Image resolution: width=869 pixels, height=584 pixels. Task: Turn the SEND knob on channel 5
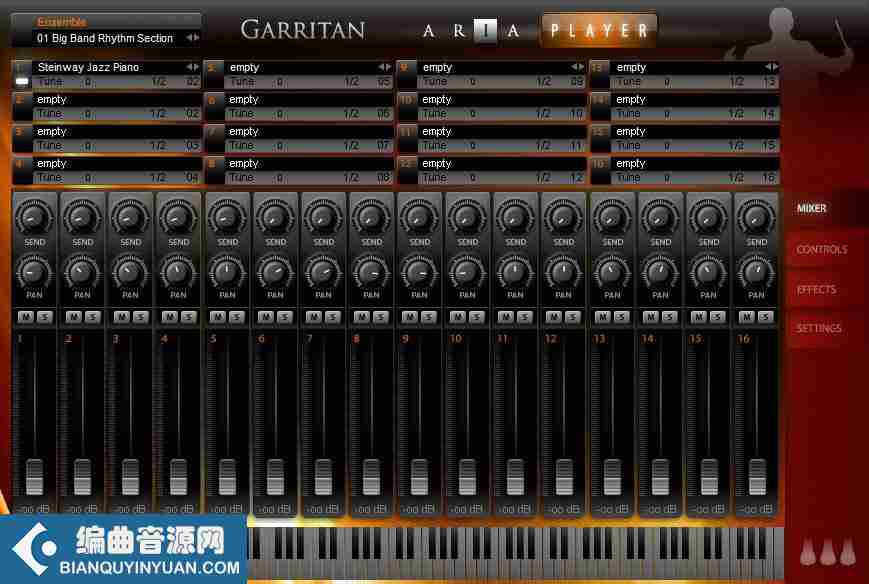[227, 218]
